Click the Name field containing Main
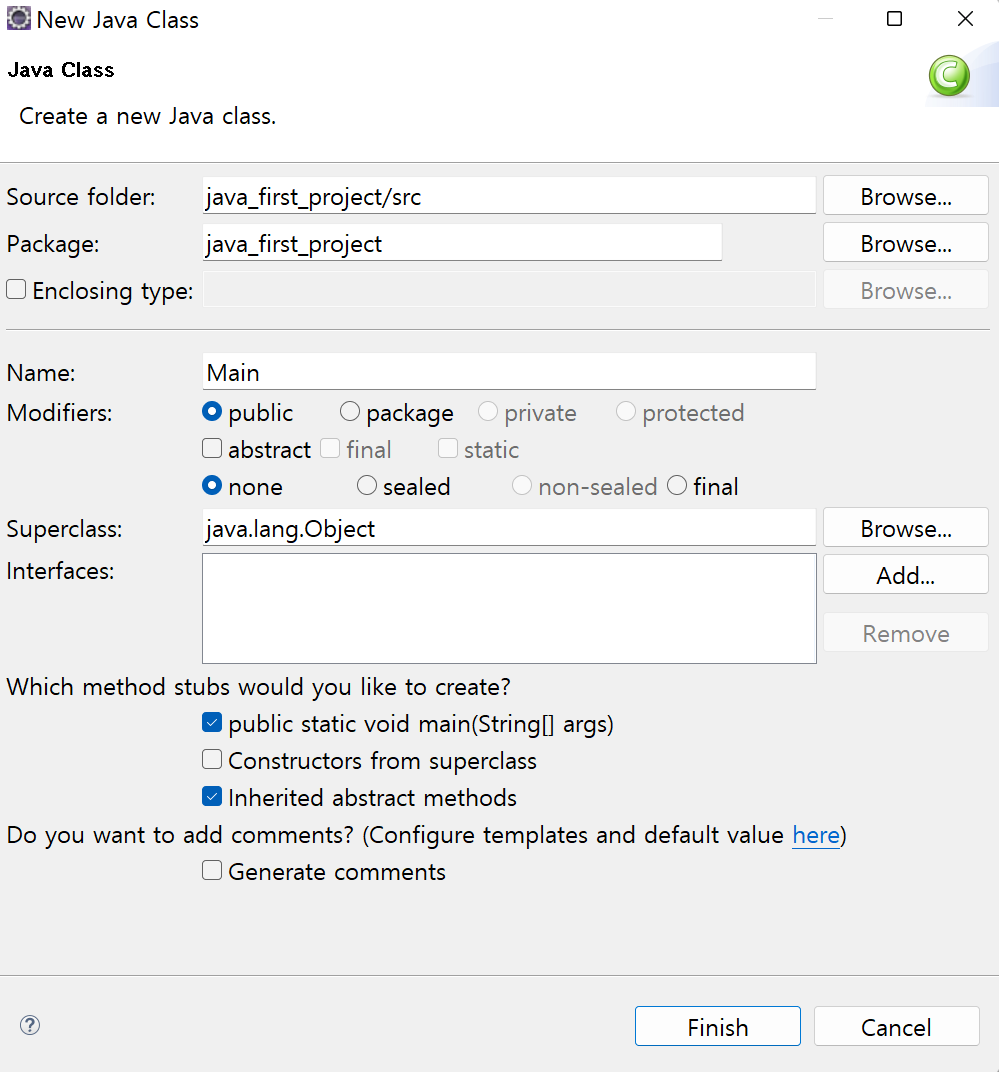 click(509, 371)
